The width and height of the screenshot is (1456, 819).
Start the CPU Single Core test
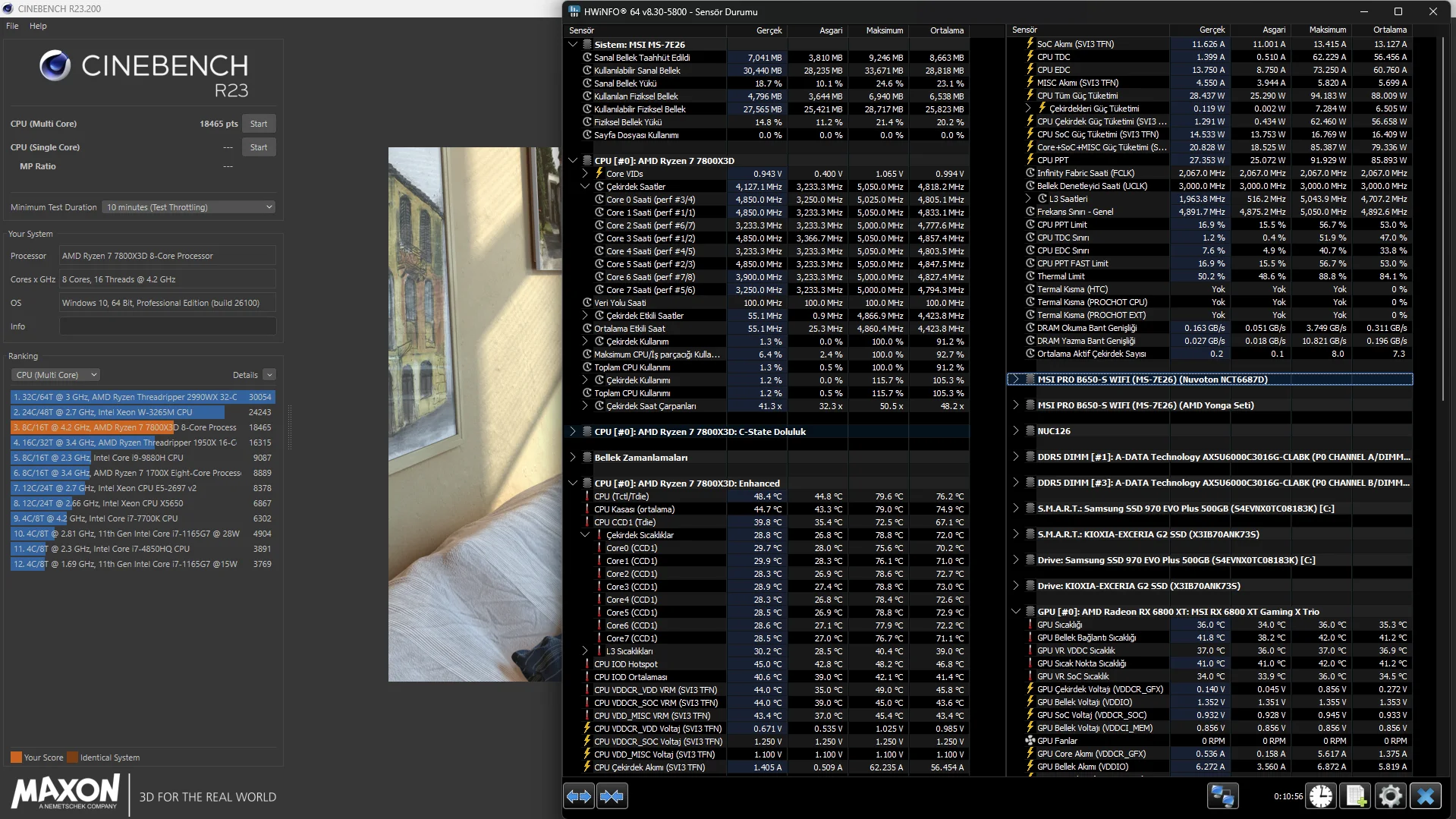point(259,147)
